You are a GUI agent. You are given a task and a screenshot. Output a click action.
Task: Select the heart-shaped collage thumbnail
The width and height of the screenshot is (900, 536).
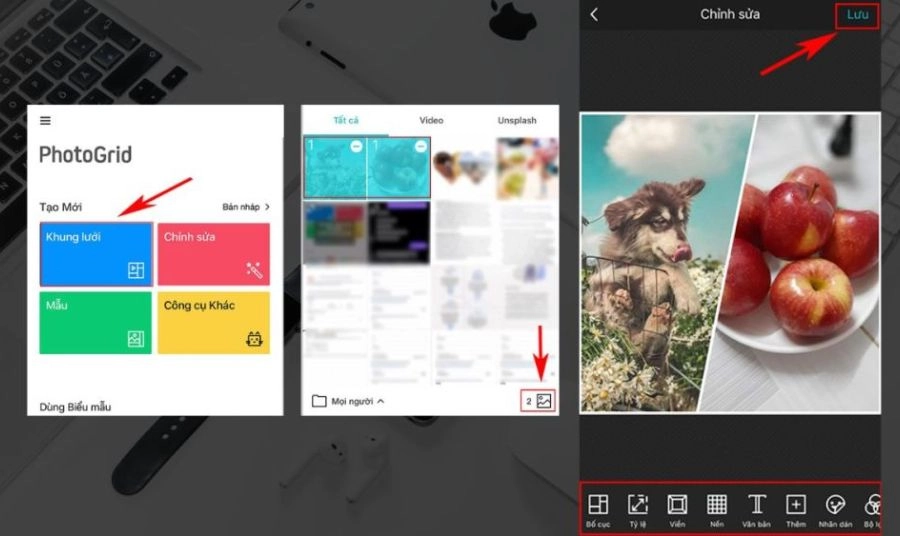(x=463, y=168)
